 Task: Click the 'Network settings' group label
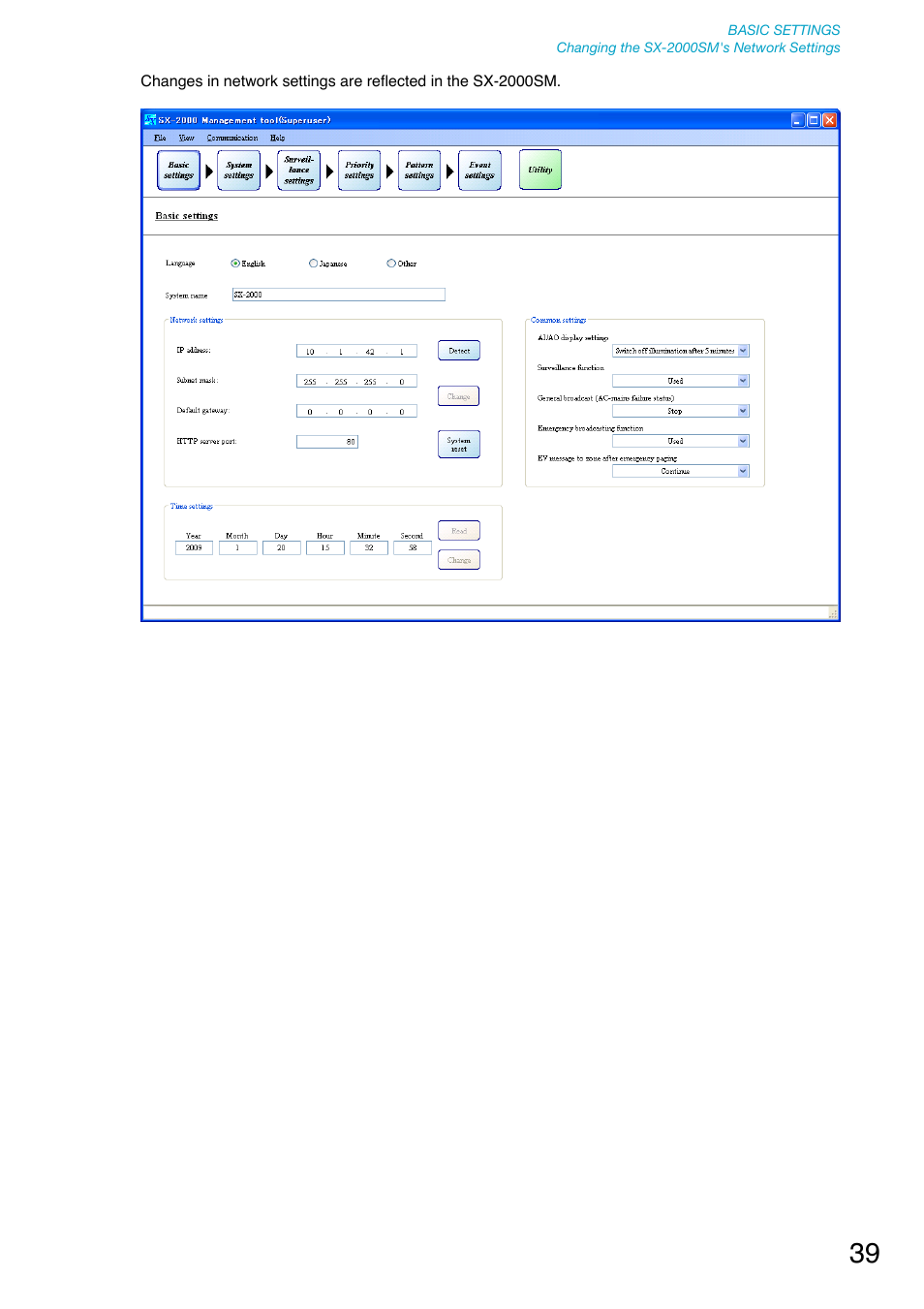197,320
